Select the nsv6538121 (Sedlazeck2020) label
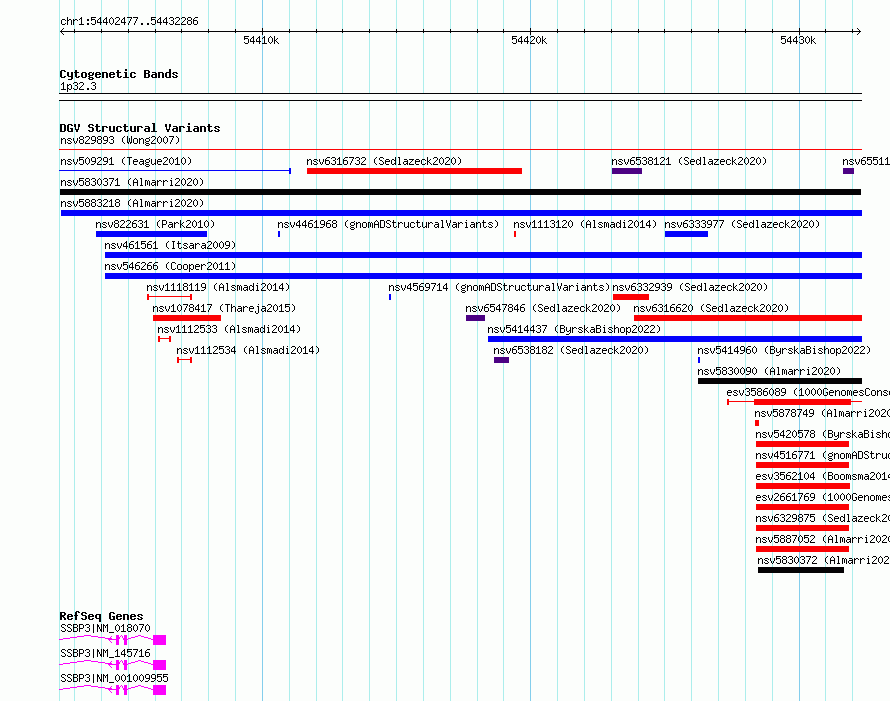This screenshot has width=890, height=701. click(689, 161)
